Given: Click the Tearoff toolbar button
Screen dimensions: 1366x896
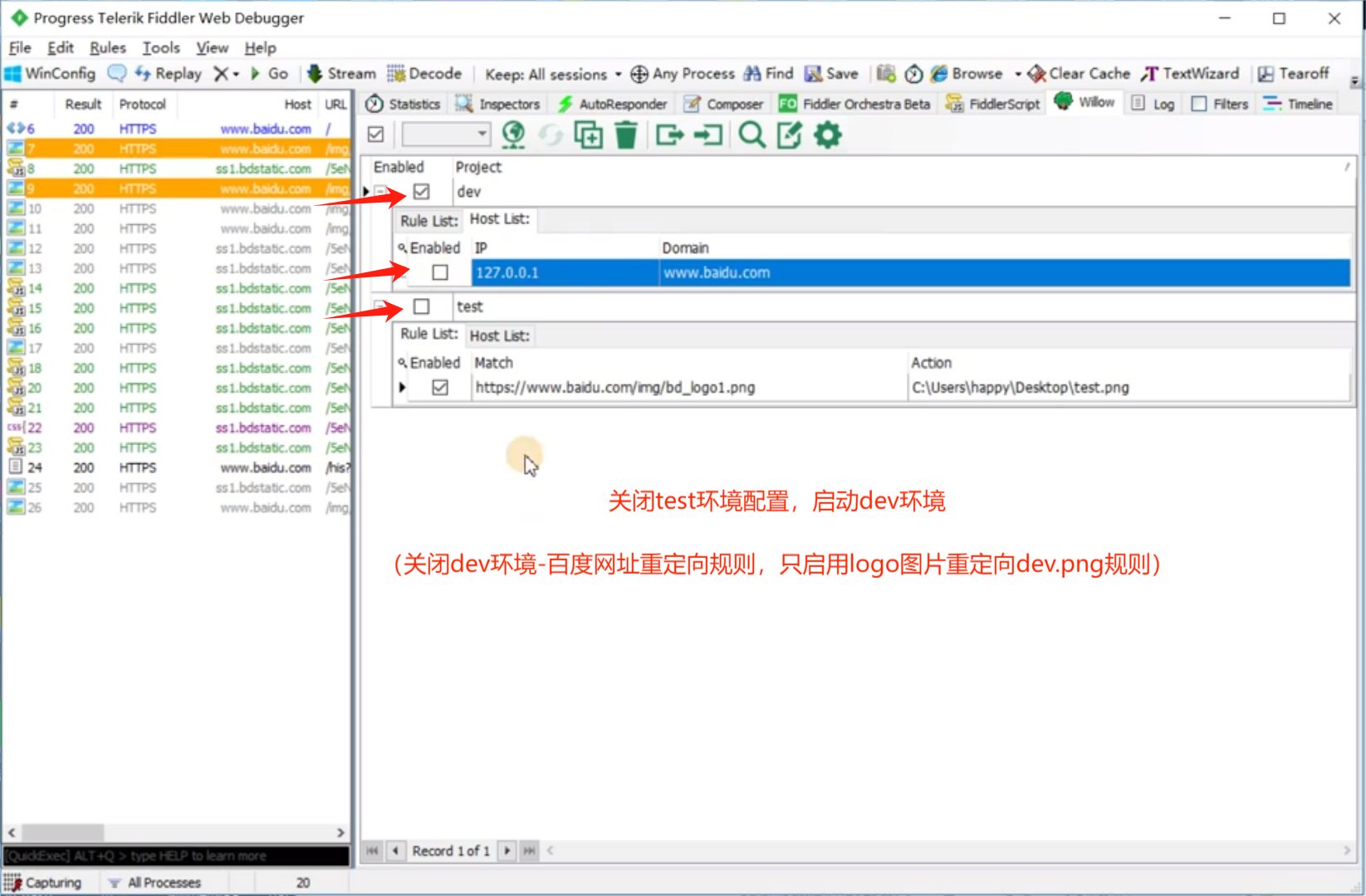Looking at the screenshot, I should click(x=1293, y=74).
